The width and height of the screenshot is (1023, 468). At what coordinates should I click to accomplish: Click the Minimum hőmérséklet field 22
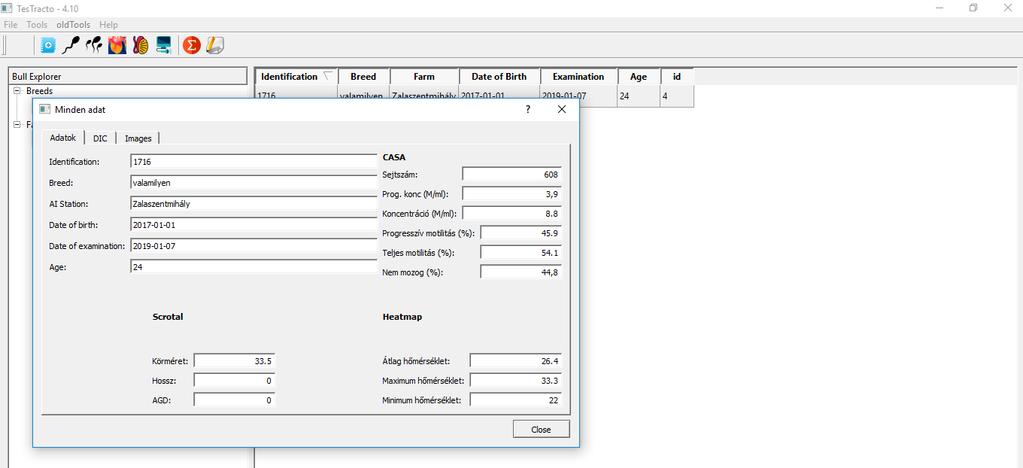click(x=515, y=400)
